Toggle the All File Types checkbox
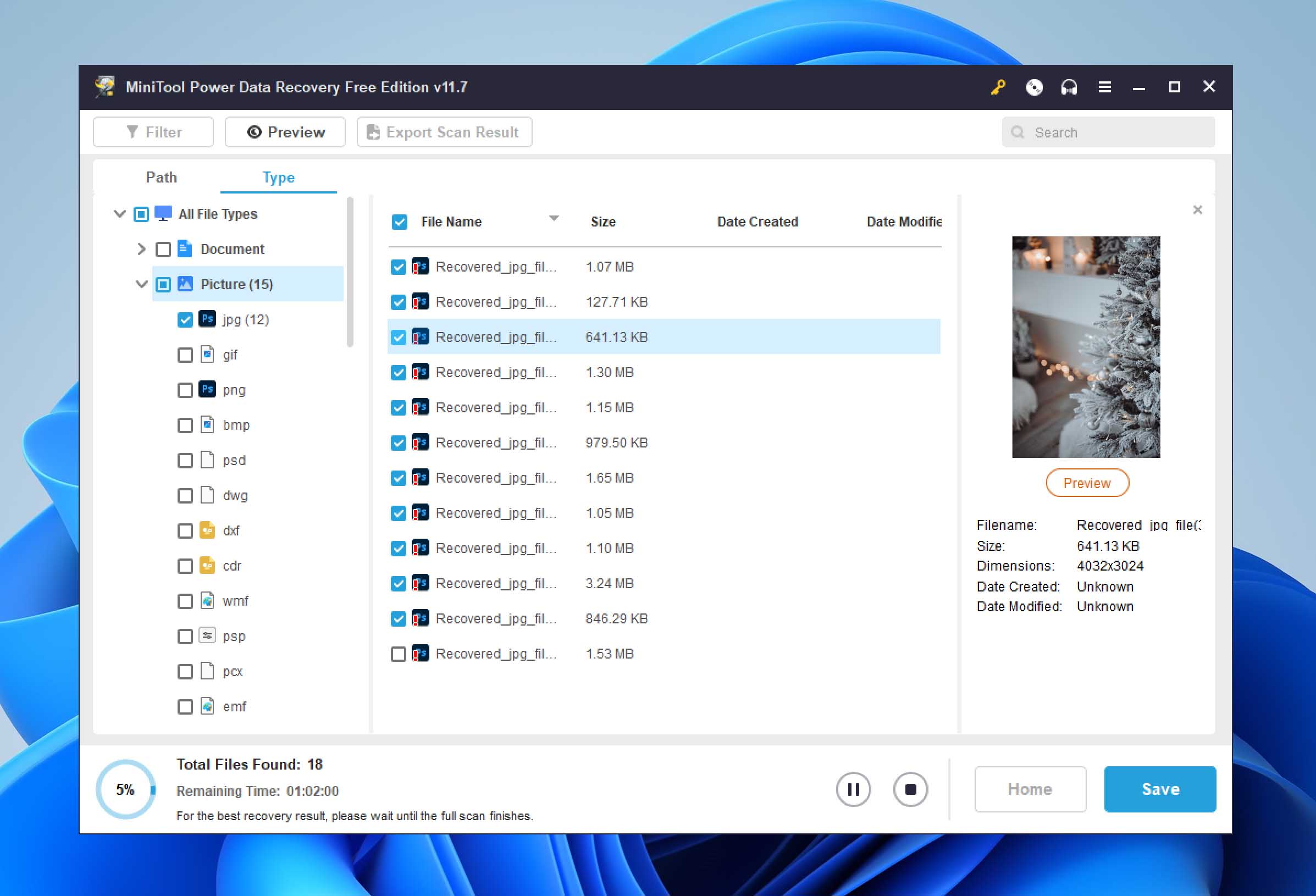Image resolution: width=1316 pixels, height=896 pixels. (141, 214)
